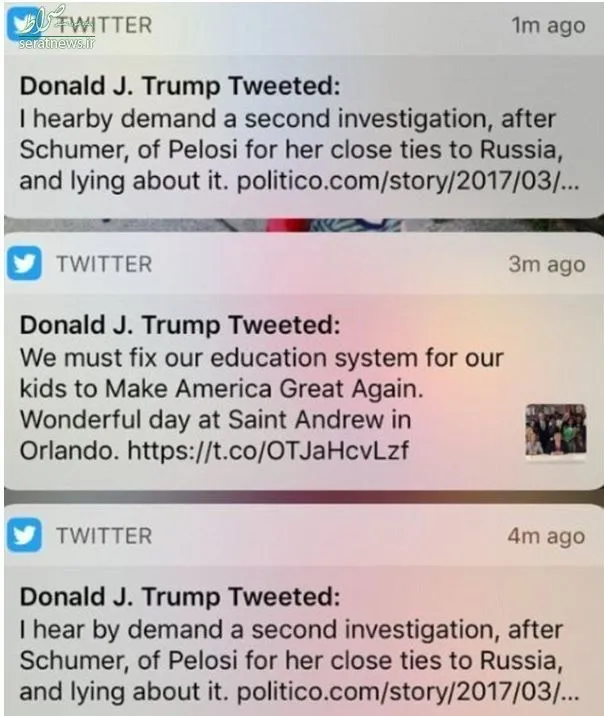Open the t.co/OTJaHcvLzf link
The height and width of the screenshot is (716, 604).
[x=268, y=451]
